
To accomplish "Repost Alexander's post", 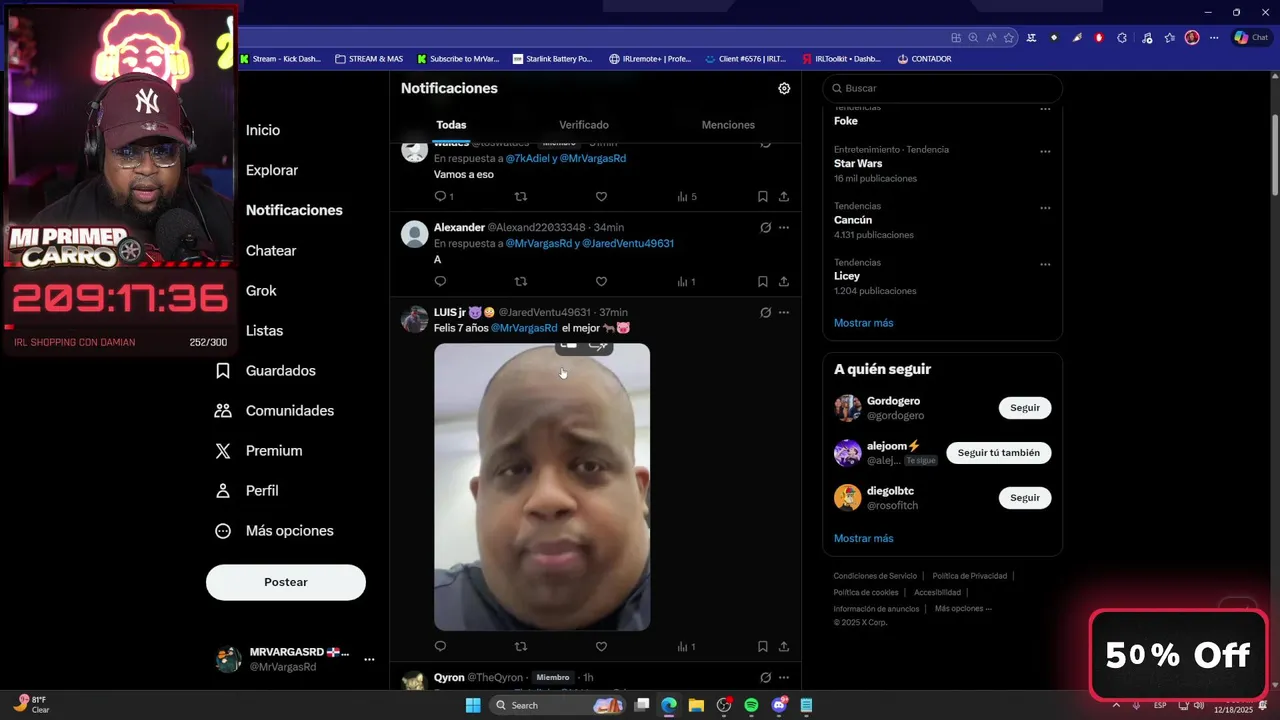I will tap(520, 282).
